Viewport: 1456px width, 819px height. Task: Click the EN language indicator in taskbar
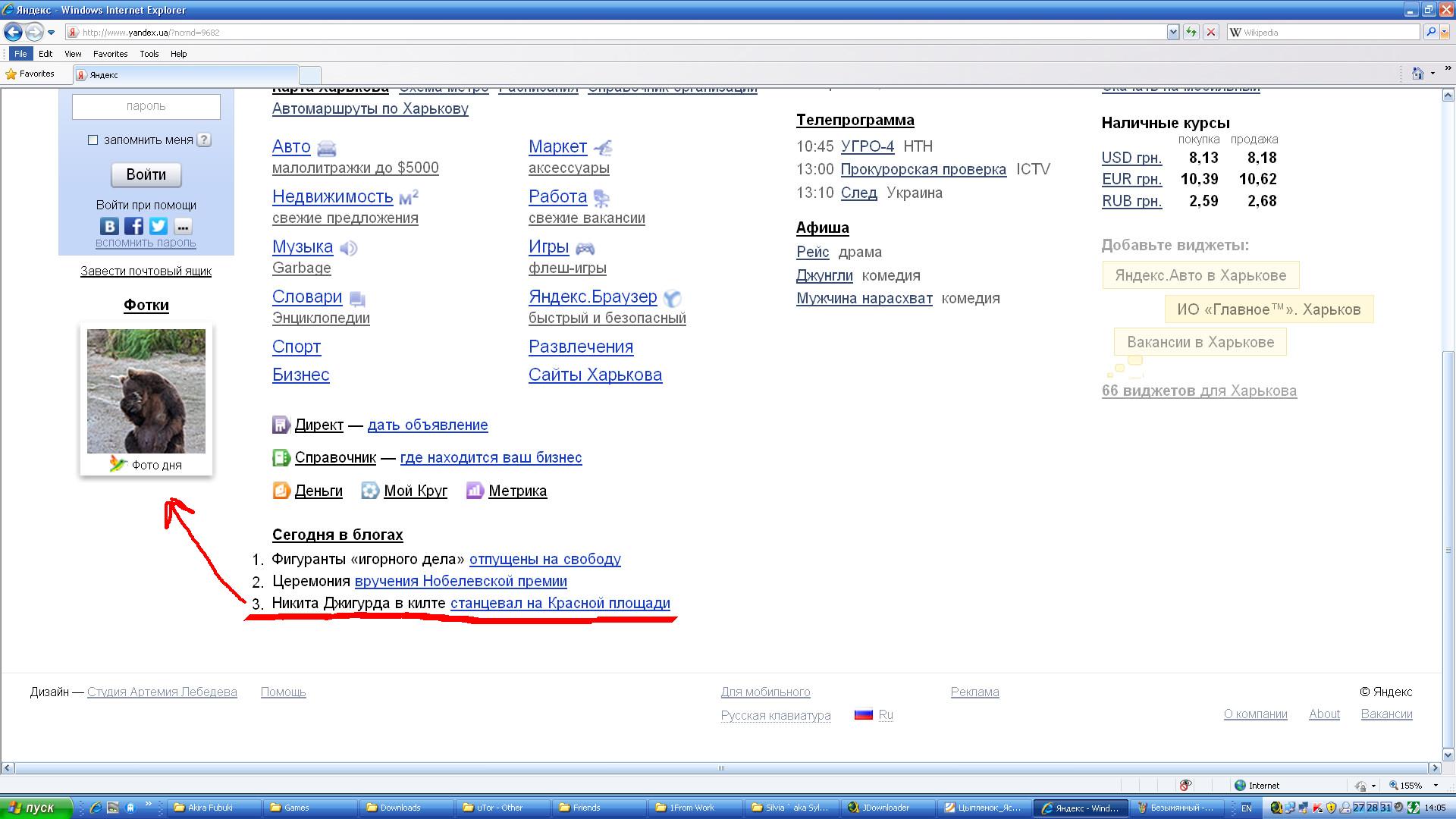click(x=1246, y=808)
